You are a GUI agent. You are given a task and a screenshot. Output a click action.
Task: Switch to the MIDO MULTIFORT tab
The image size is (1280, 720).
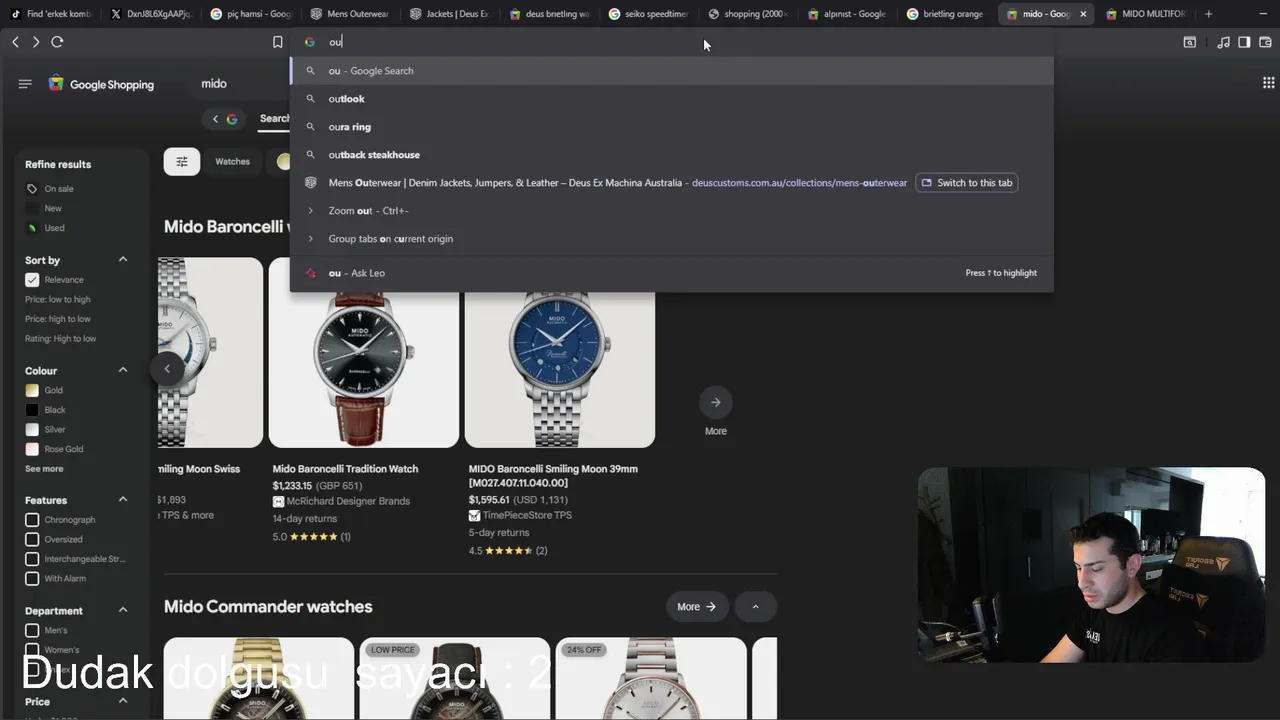pyautogui.click(x=1145, y=14)
